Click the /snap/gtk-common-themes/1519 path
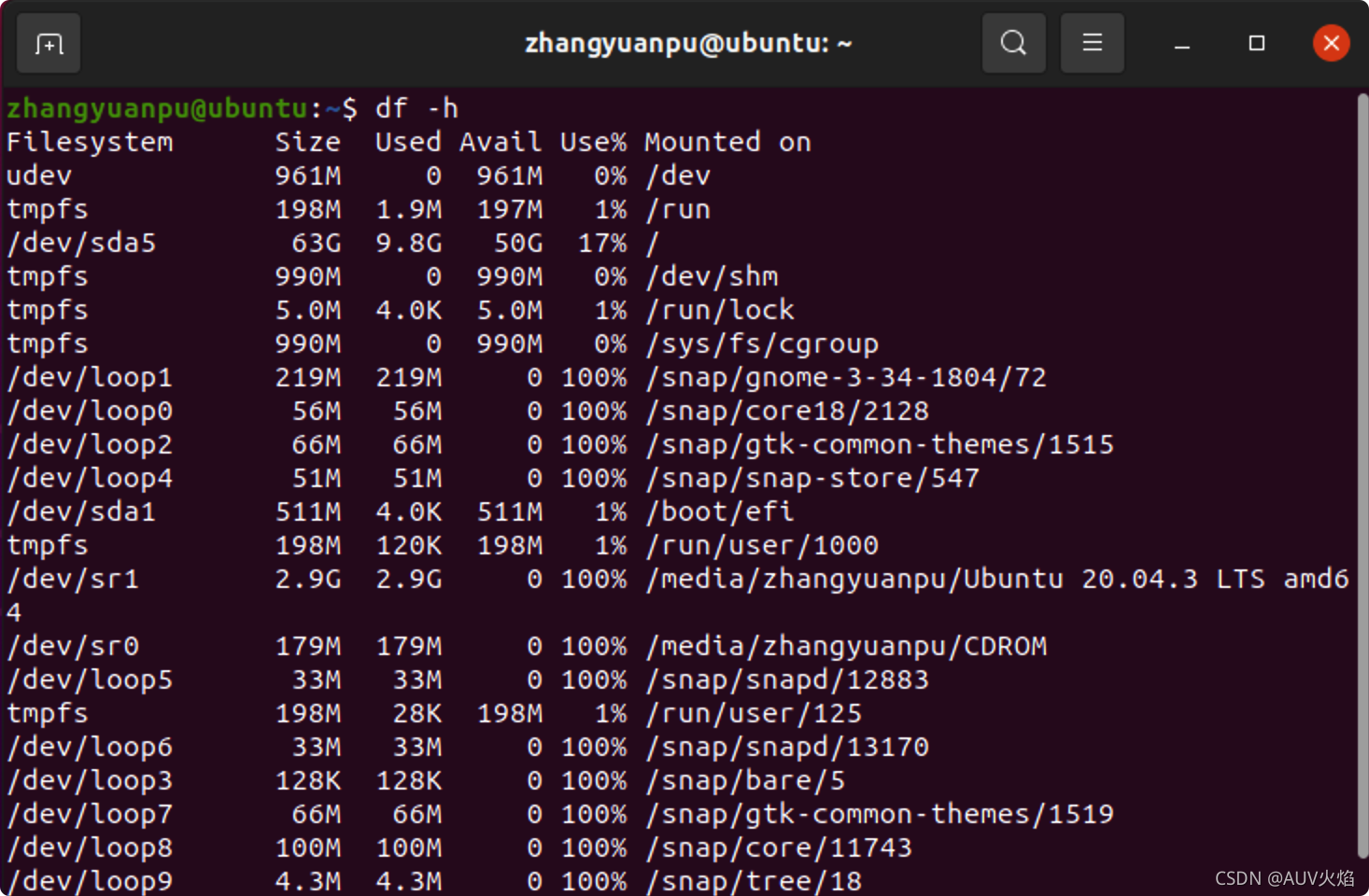Viewport: 1369px width, 896px height. pos(879,814)
